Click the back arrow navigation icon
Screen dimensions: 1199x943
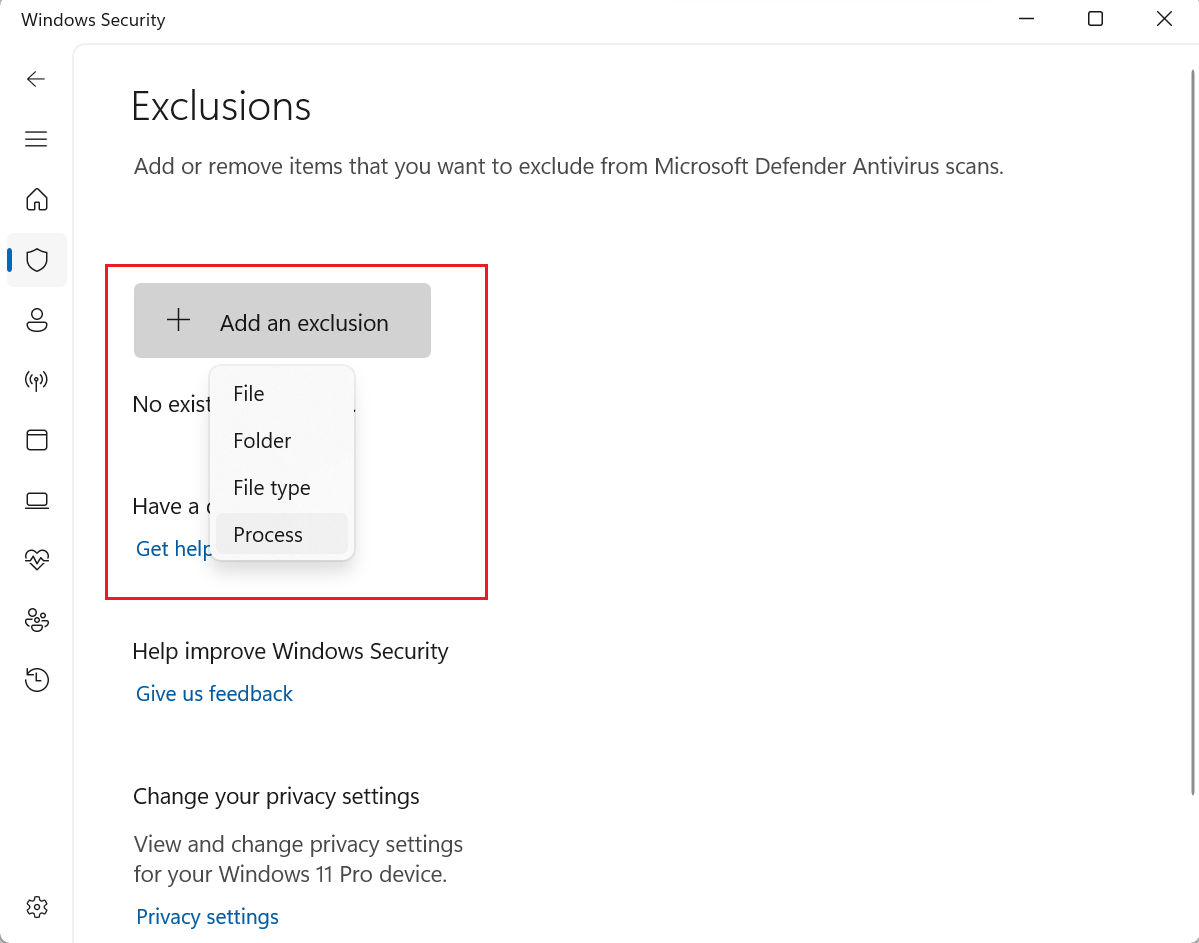click(x=36, y=79)
